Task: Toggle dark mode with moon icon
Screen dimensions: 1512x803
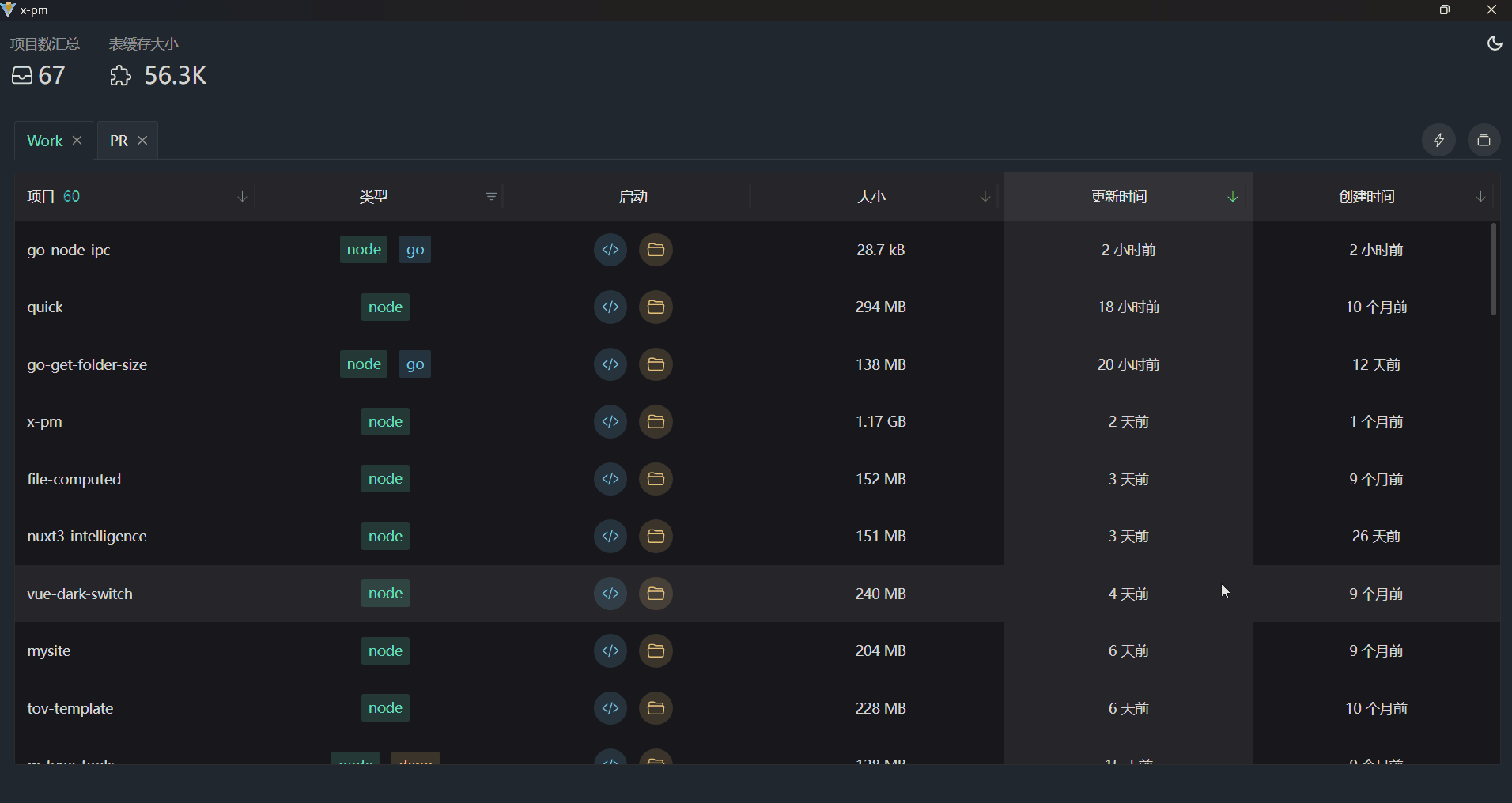Action: click(1495, 43)
